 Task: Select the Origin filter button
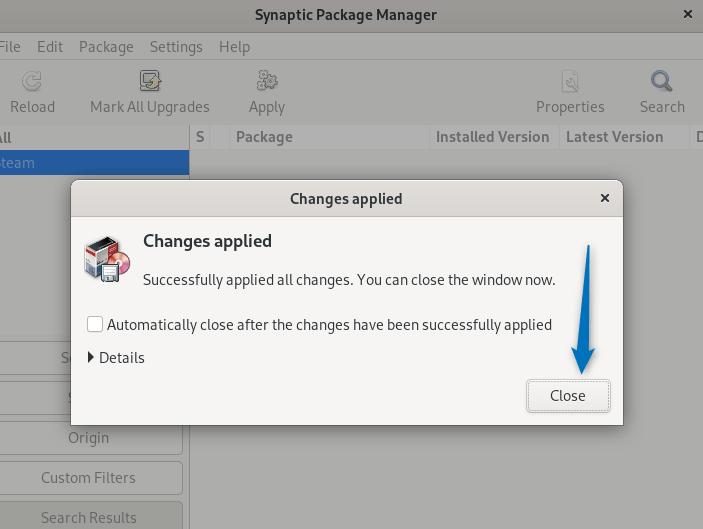click(89, 438)
